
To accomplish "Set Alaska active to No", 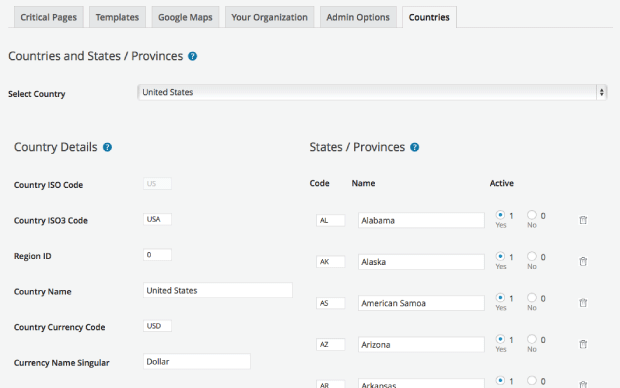I will (532, 256).
